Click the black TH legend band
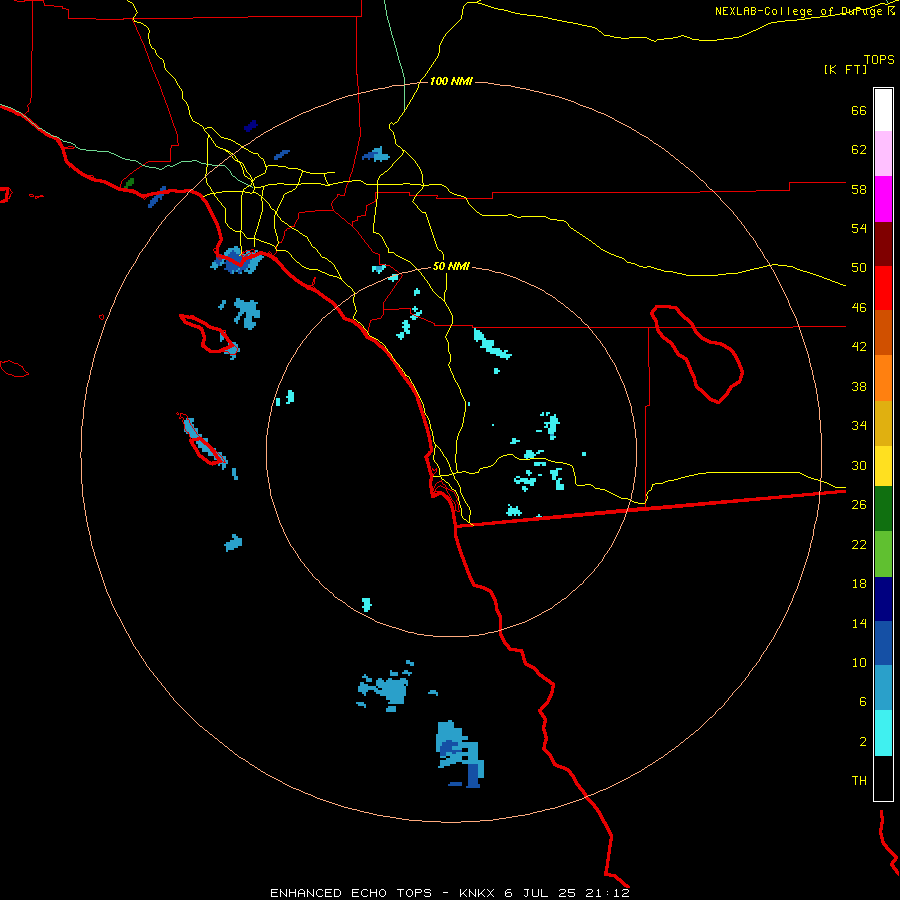This screenshot has width=900, height=900. [883, 778]
